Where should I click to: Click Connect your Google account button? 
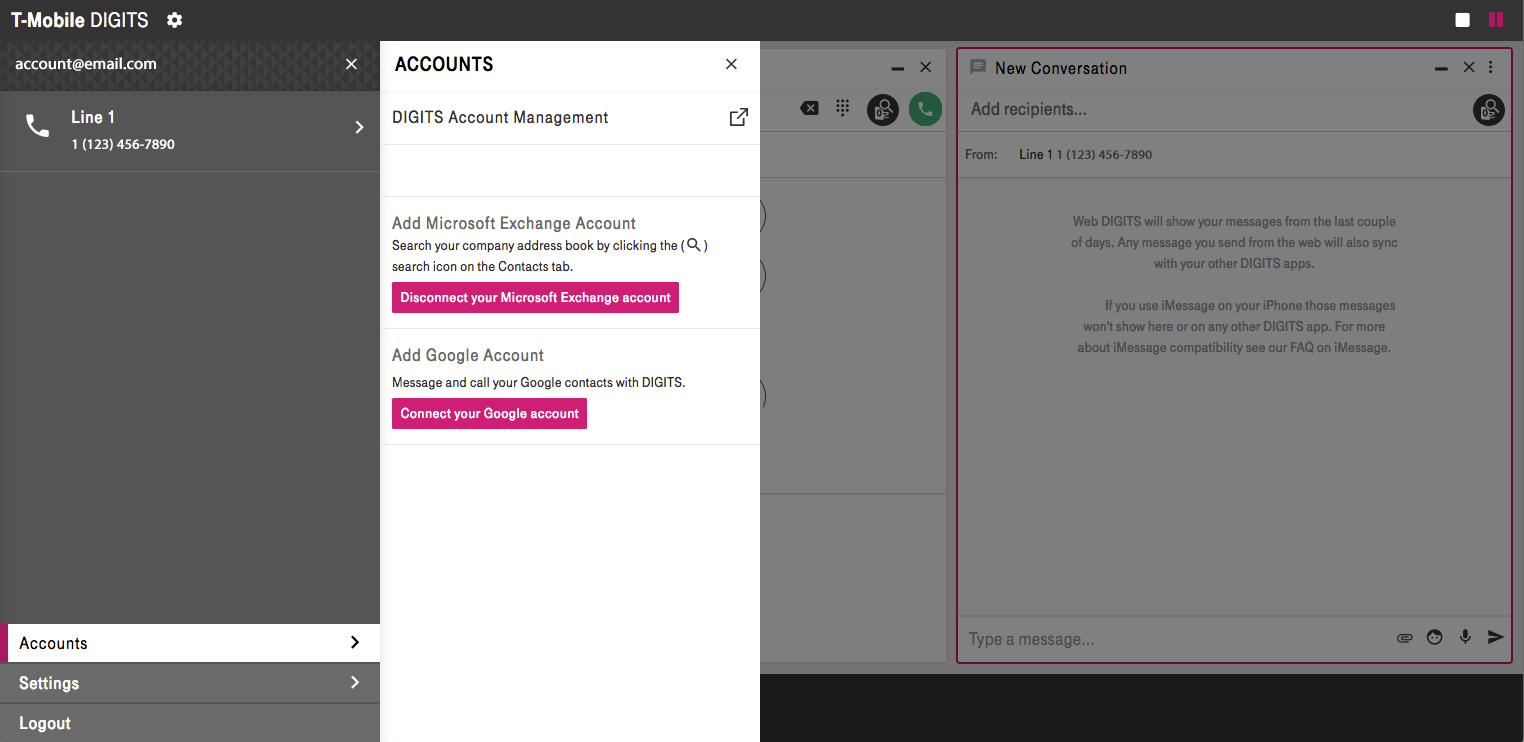(x=489, y=414)
